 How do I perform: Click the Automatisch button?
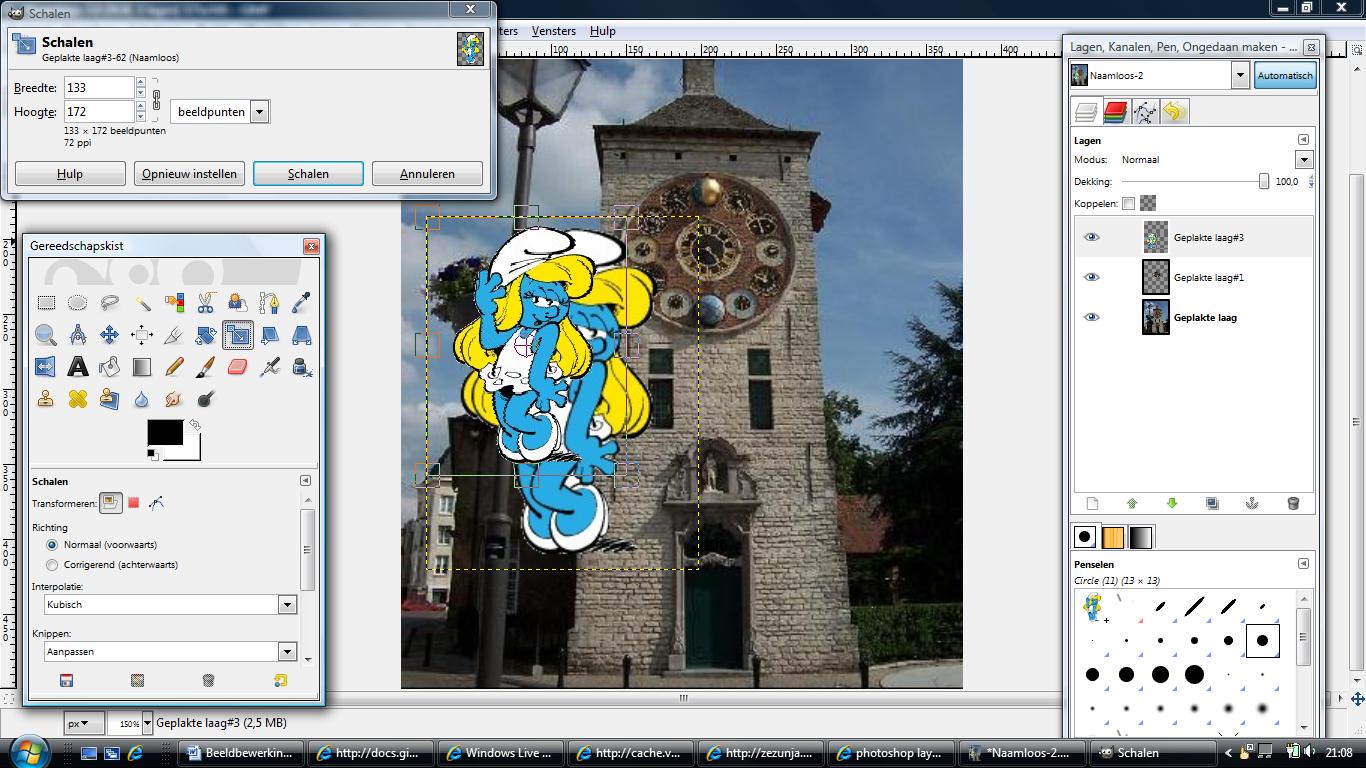pos(1285,75)
